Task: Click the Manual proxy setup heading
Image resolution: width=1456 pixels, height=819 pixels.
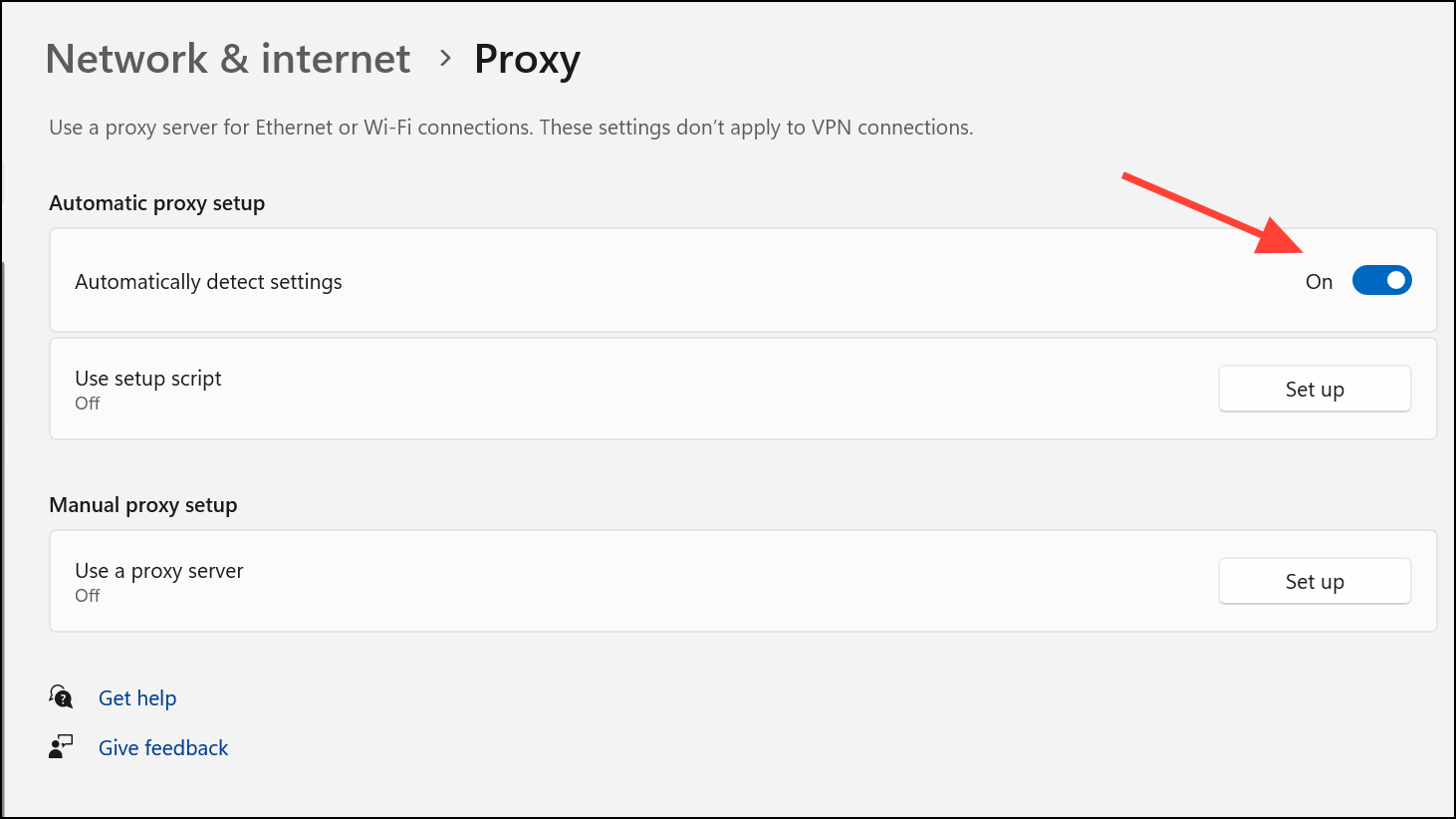Action: pyautogui.click(x=143, y=505)
